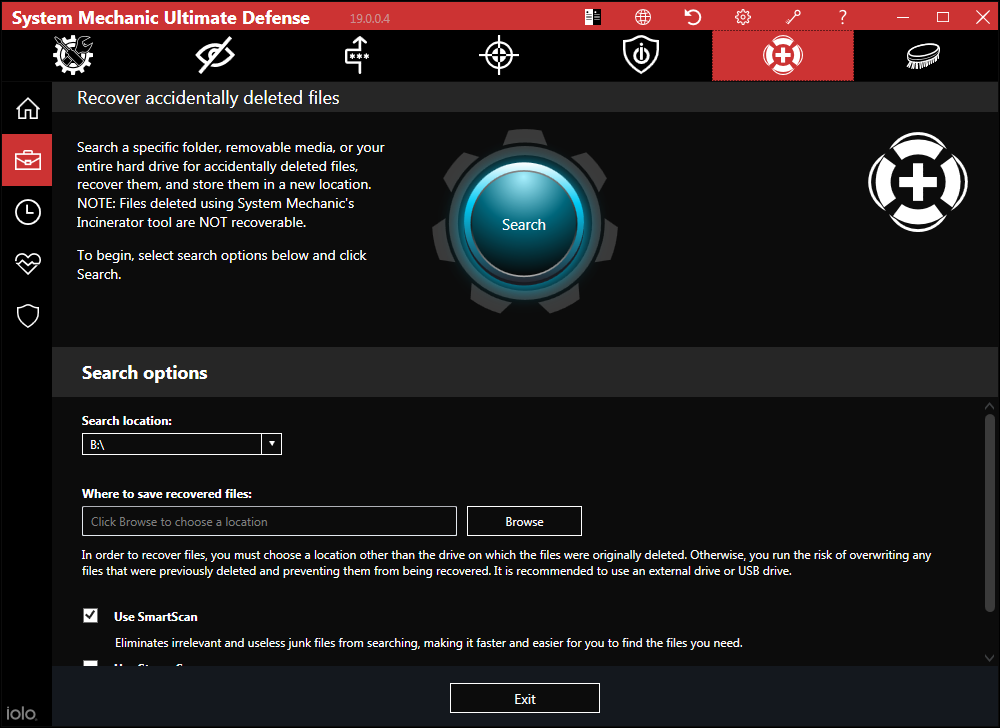Select the crossed-out eye privacy category
The image size is (1000, 728).
pos(215,55)
